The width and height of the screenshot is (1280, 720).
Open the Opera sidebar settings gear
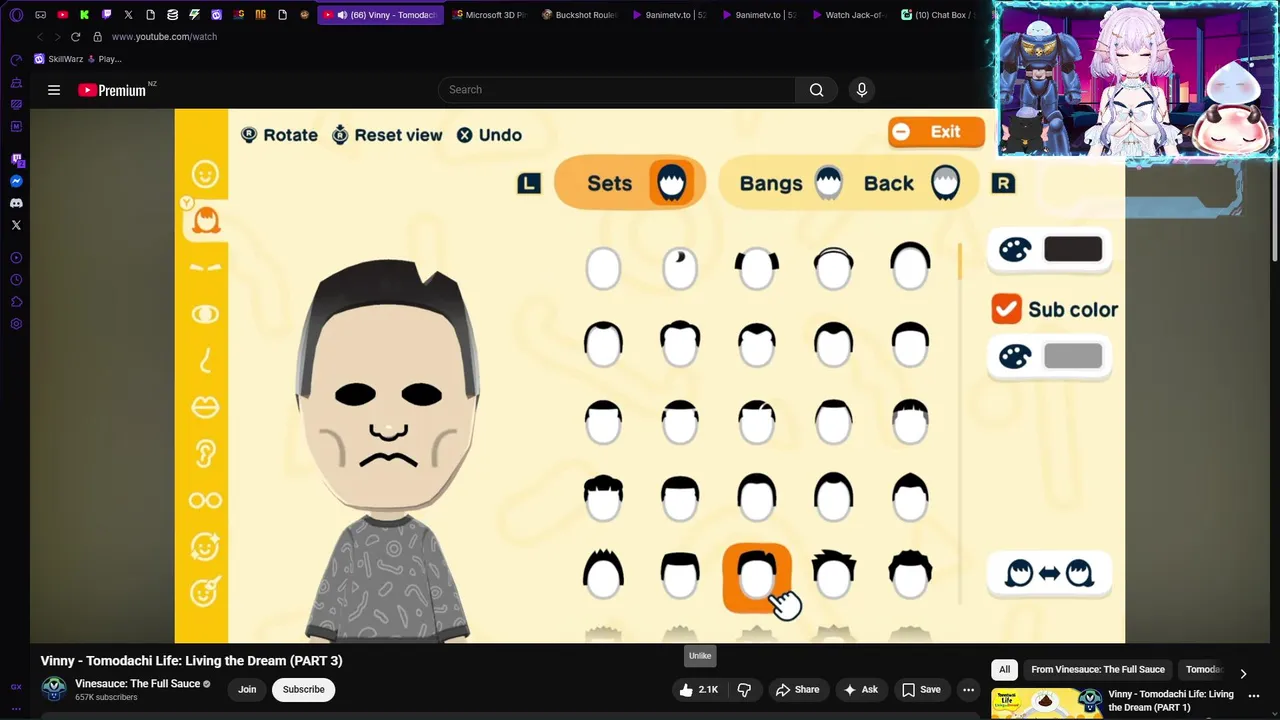point(16,324)
